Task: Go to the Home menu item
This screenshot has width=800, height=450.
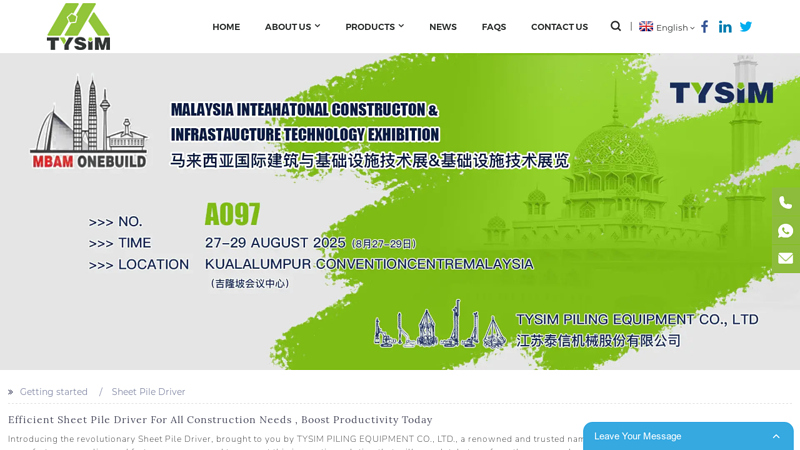Action: (x=226, y=27)
